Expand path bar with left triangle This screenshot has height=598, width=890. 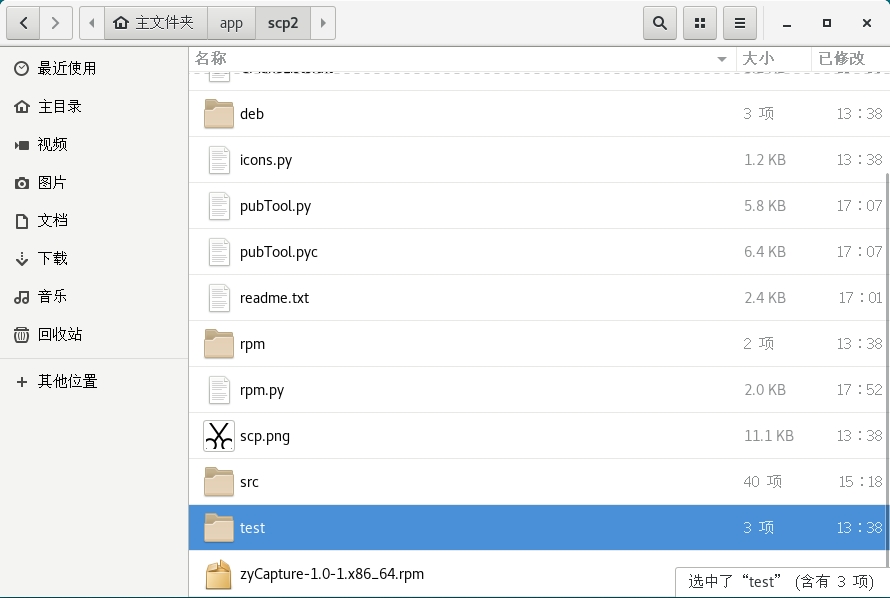point(92,23)
